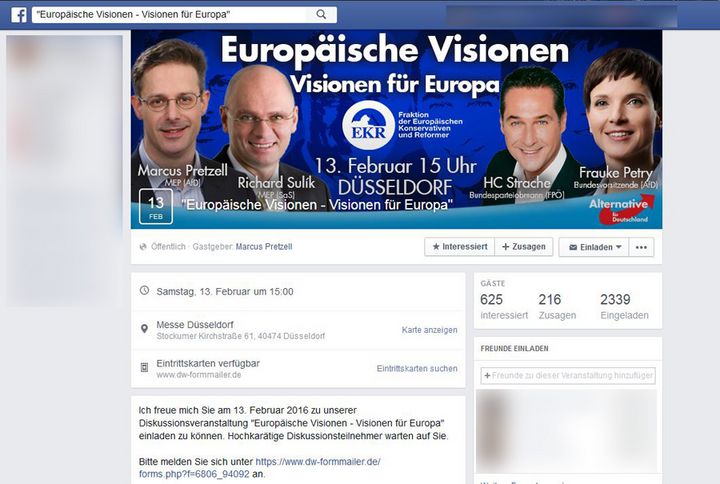This screenshot has height=484, width=720.
Task: View the 216 Zusagen guest list
Action: 557,306
